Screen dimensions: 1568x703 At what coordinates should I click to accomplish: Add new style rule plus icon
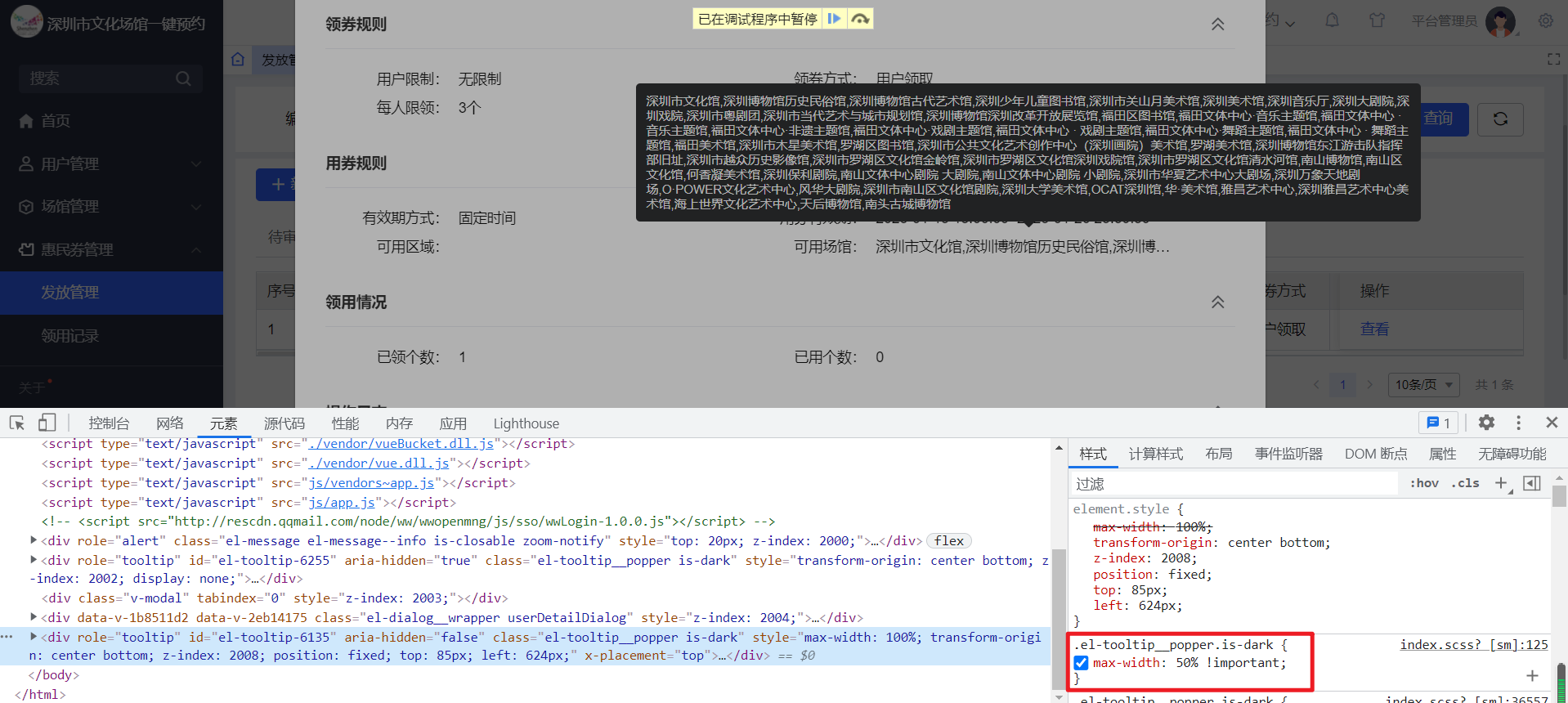[x=1501, y=483]
